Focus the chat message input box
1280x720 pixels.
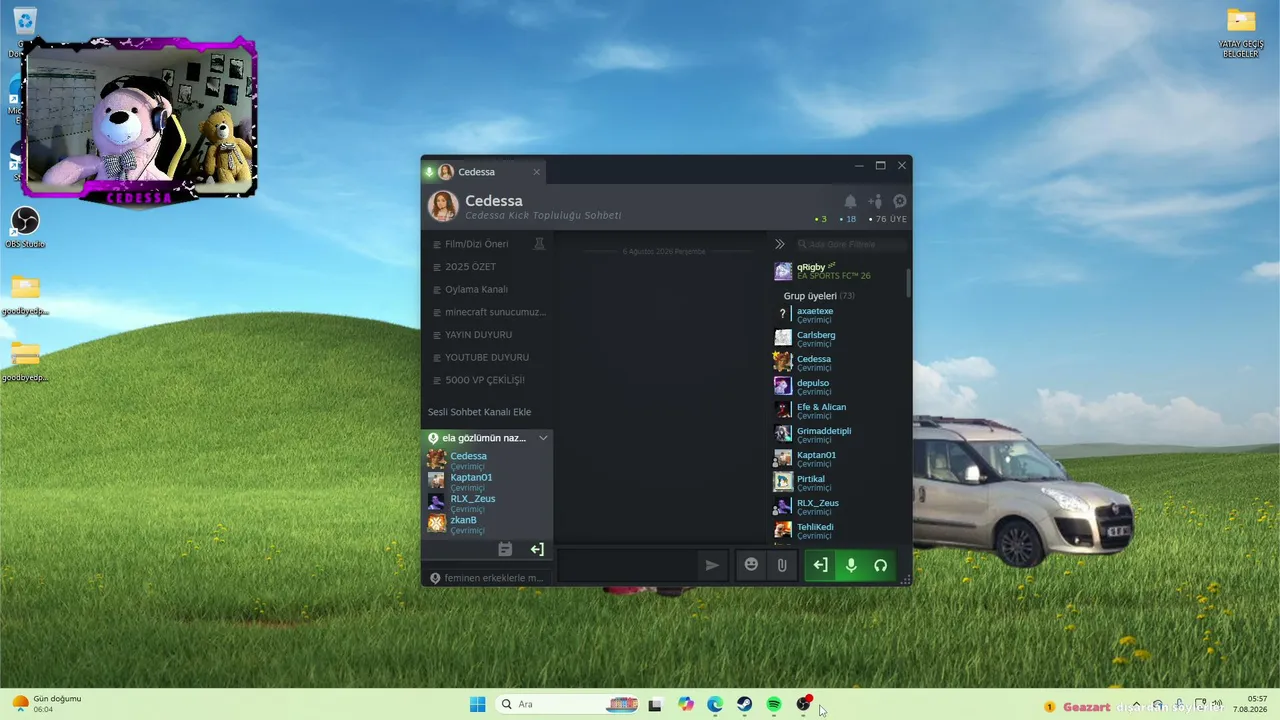[x=627, y=565]
